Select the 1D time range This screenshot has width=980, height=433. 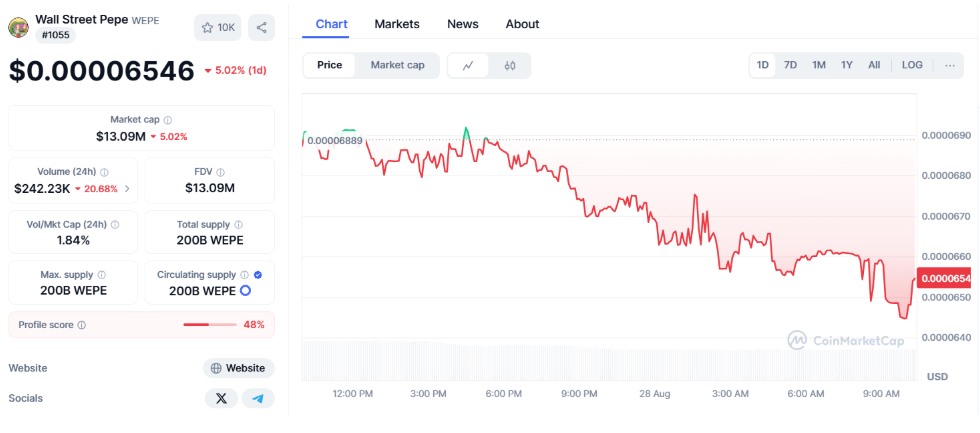[x=762, y=65]
